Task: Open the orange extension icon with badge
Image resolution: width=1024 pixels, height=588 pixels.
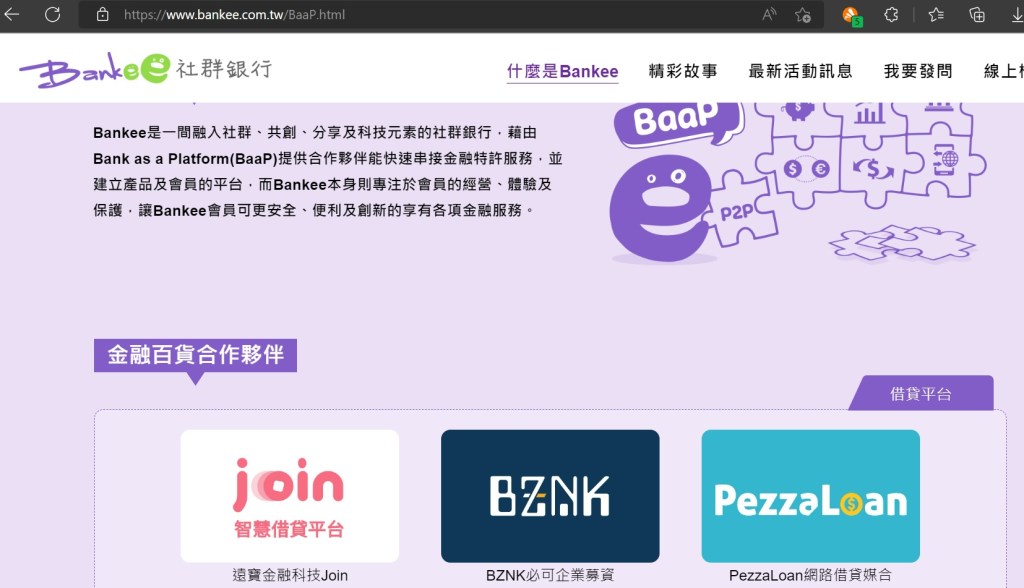Action: (x=852, y=16)
